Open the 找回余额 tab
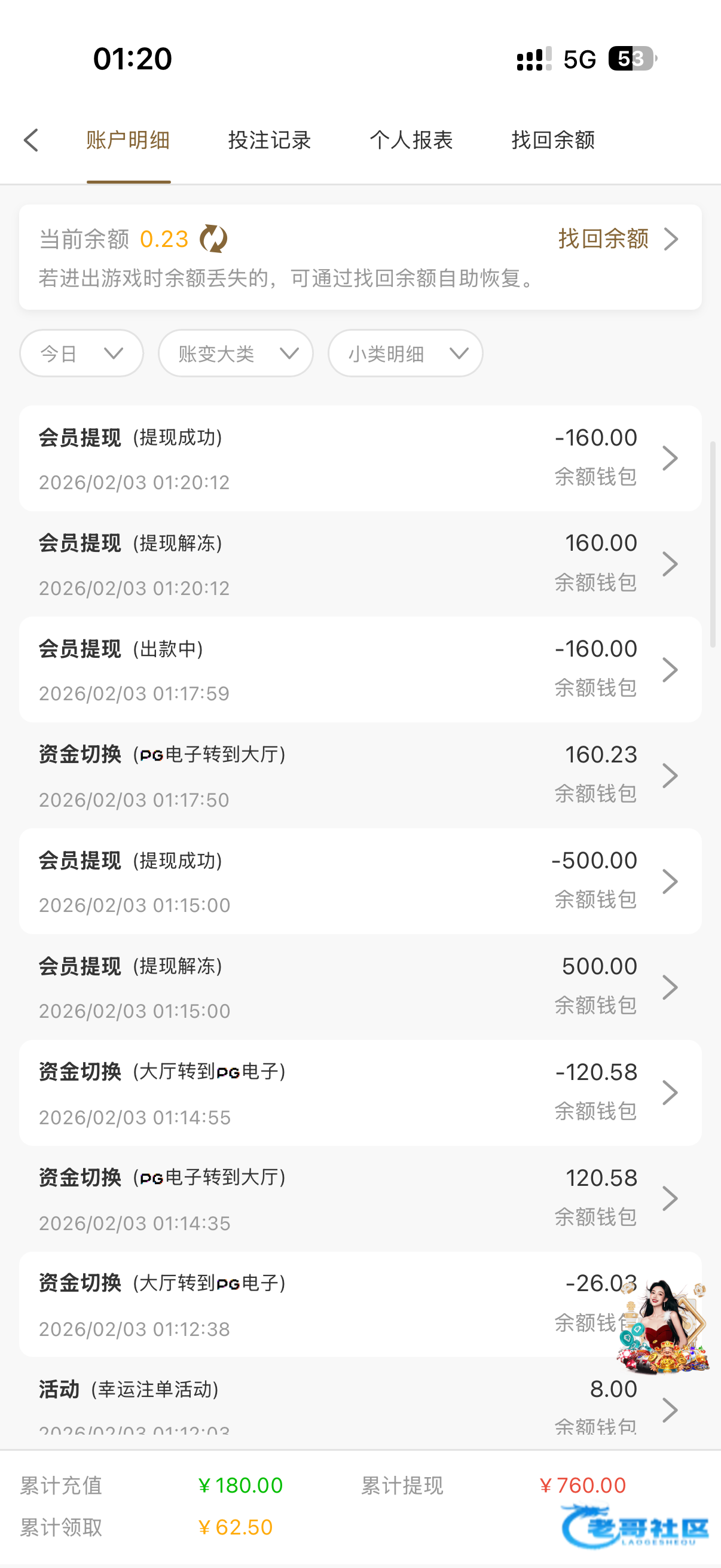721x1568 pixels. click(x=553, y=140)
